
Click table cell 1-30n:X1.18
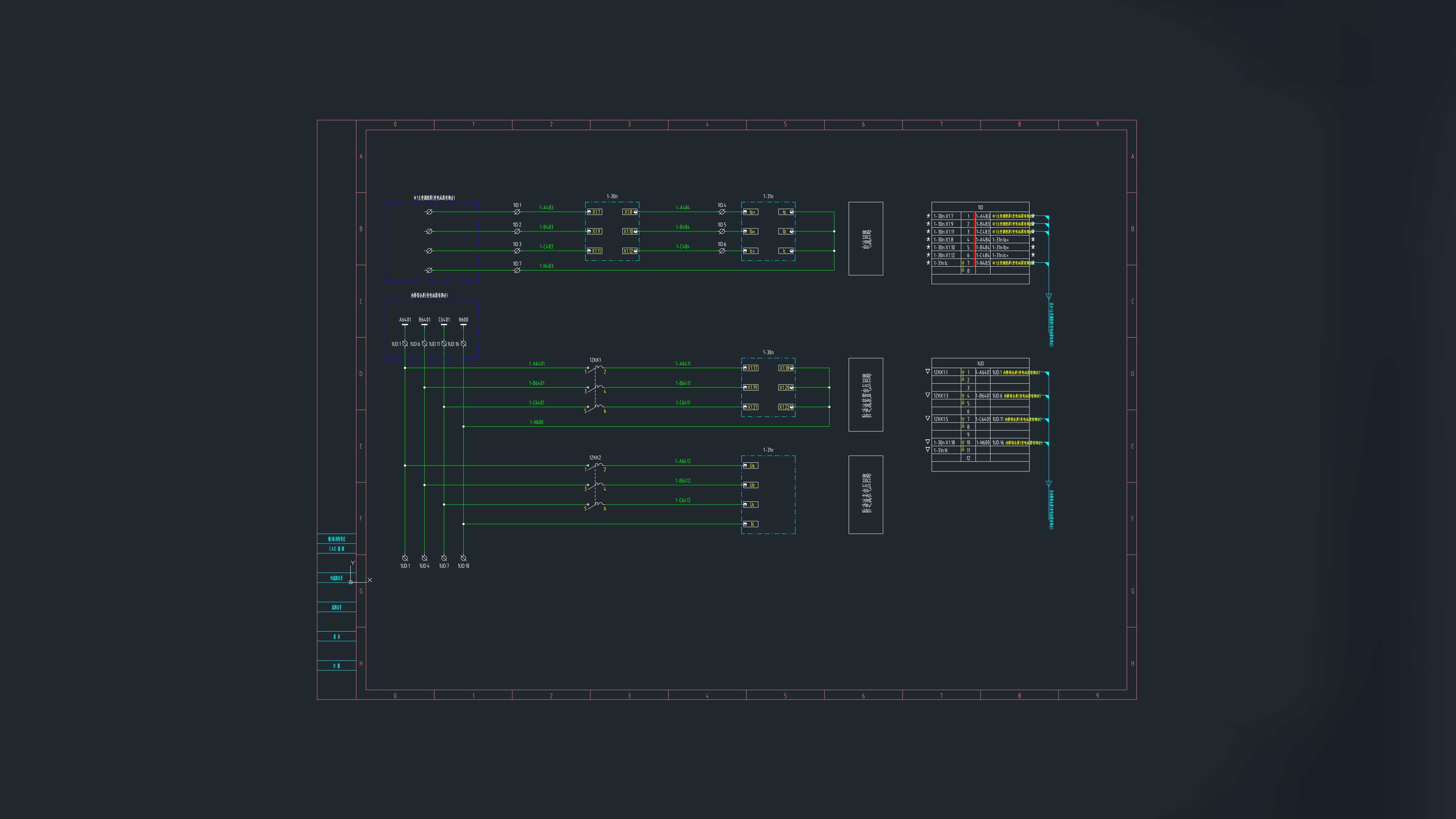946,442
